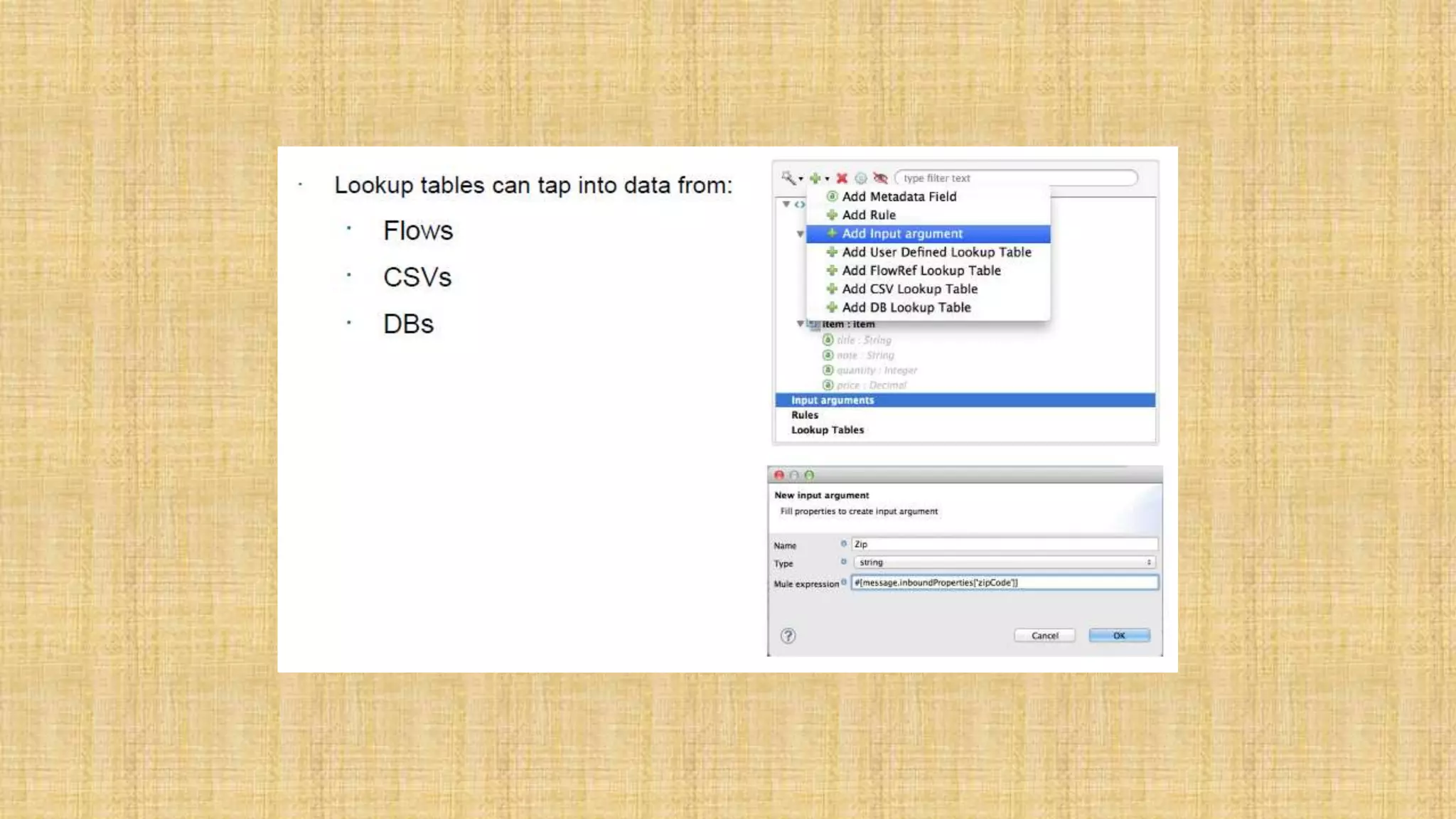This screenshot has height=819, width=1456.
Task: Click the green plus add icon
Action: 815,178
